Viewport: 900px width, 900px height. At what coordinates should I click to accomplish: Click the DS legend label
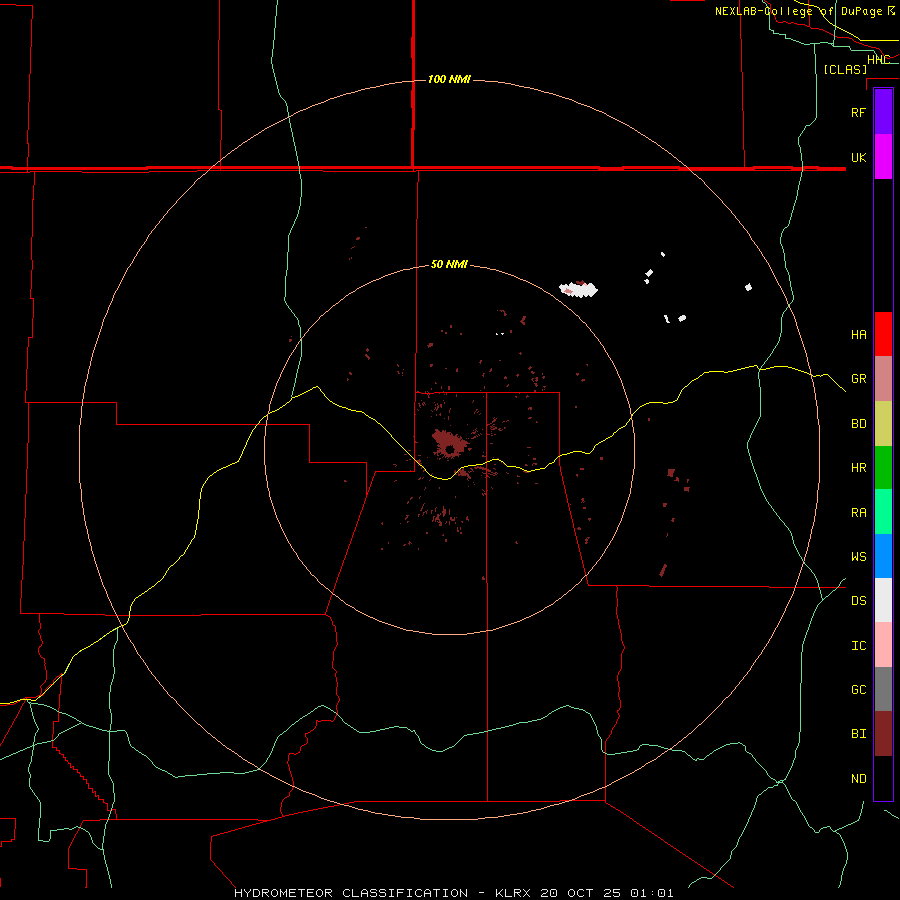858,601
